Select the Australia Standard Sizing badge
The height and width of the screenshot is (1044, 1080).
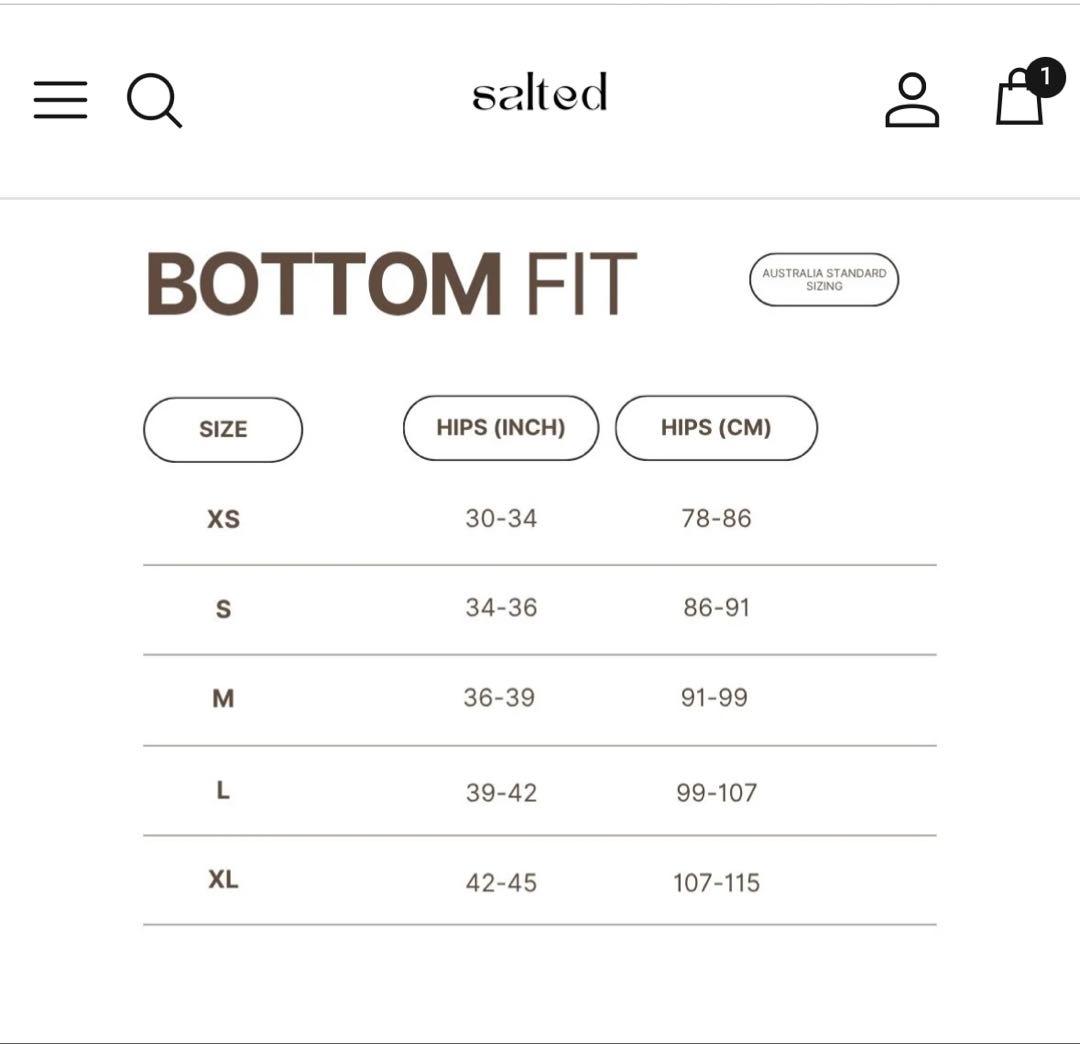[824, 279]
